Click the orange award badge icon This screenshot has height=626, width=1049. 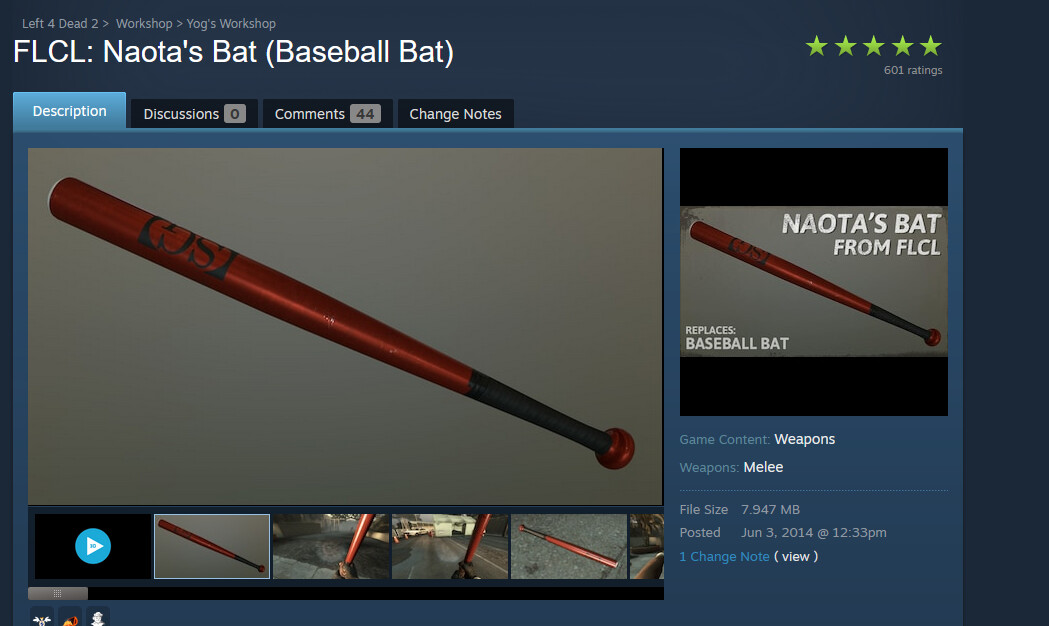point(70,617)
